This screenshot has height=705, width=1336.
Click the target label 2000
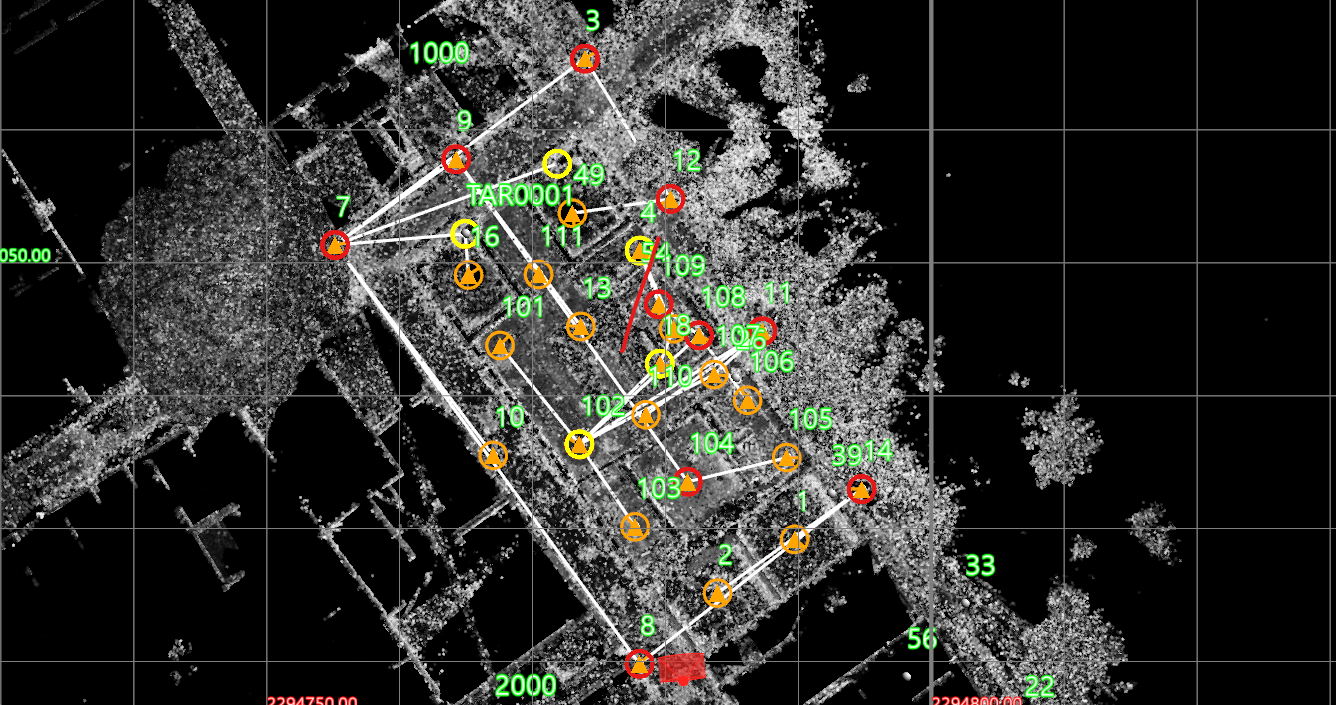click(x=525, y=686)
